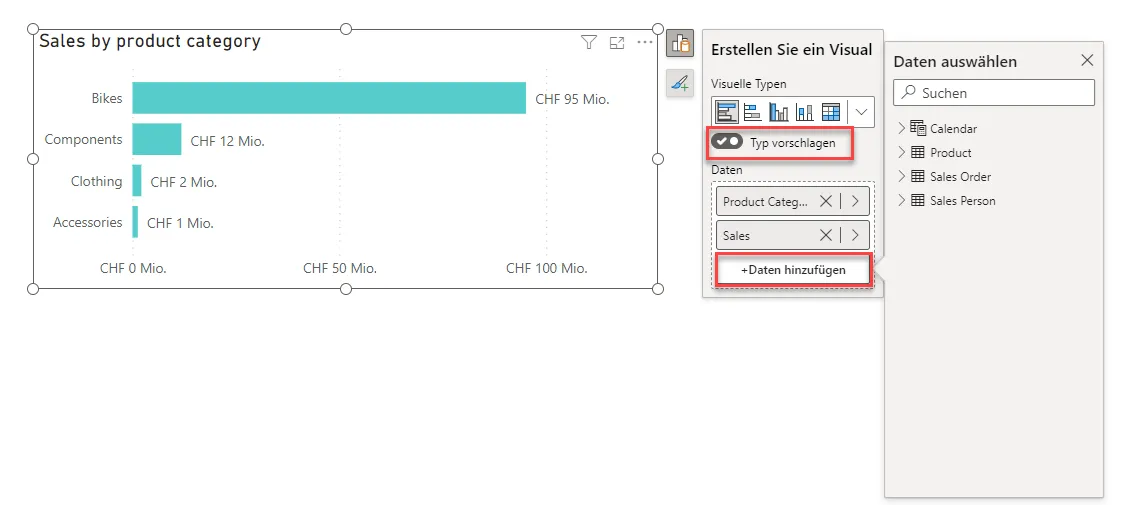Select the Clothing bar in the chart
The width and height of the screenshot is (1130, 505).
[137, 181]
